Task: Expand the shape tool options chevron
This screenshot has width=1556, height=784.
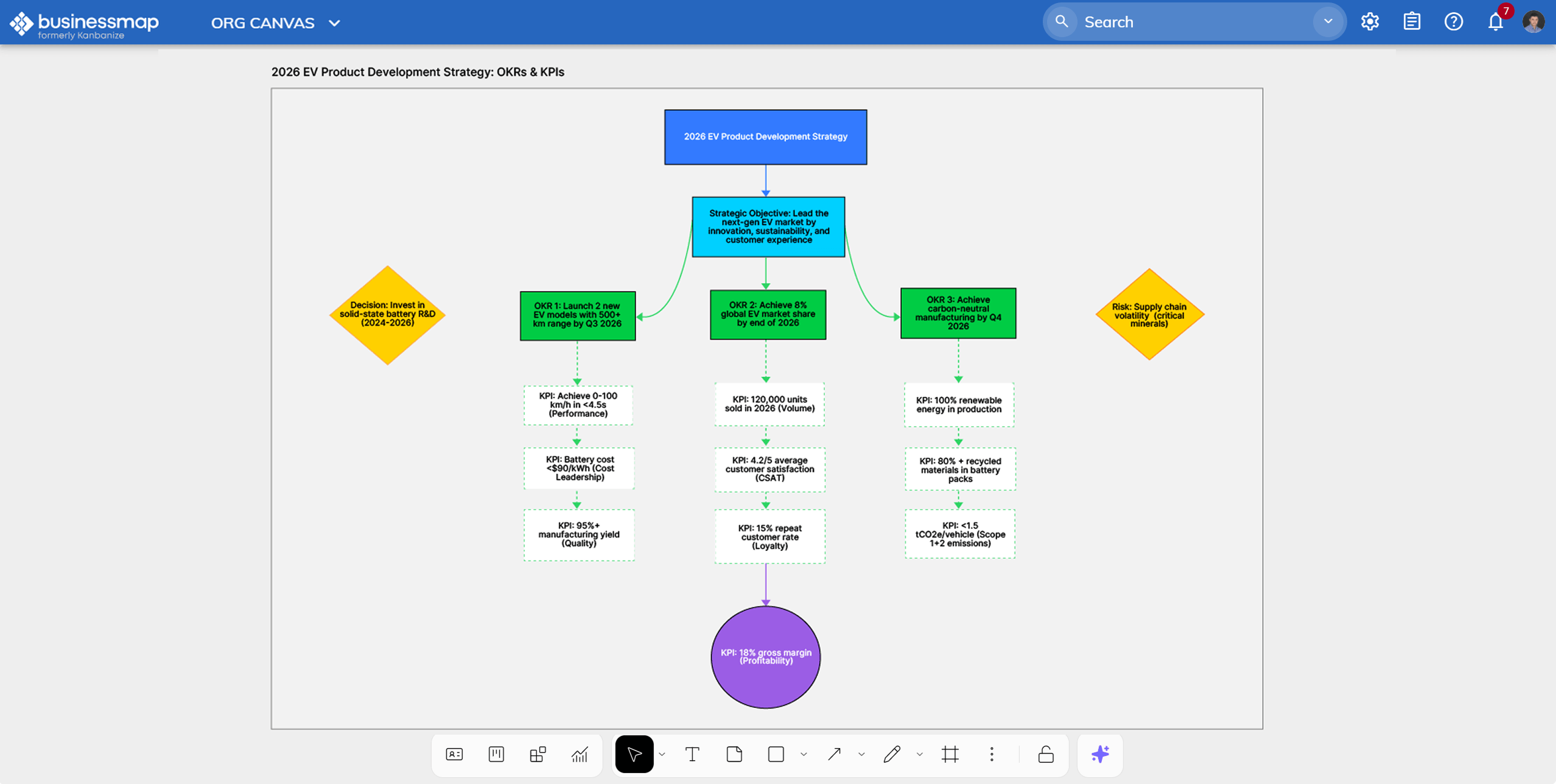Action: [x=804, y=754]
